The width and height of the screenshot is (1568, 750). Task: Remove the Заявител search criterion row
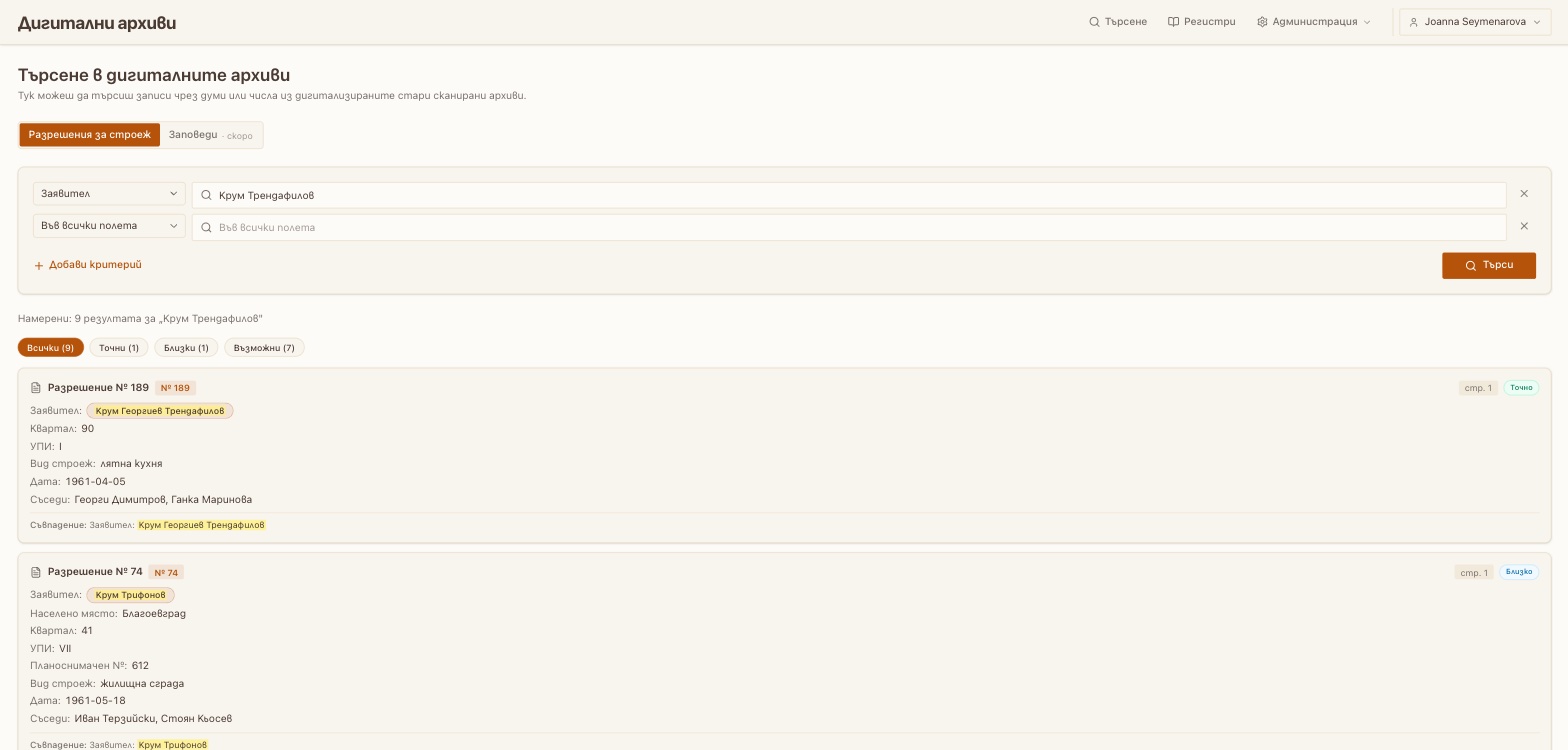click(x=1524, y=194)
